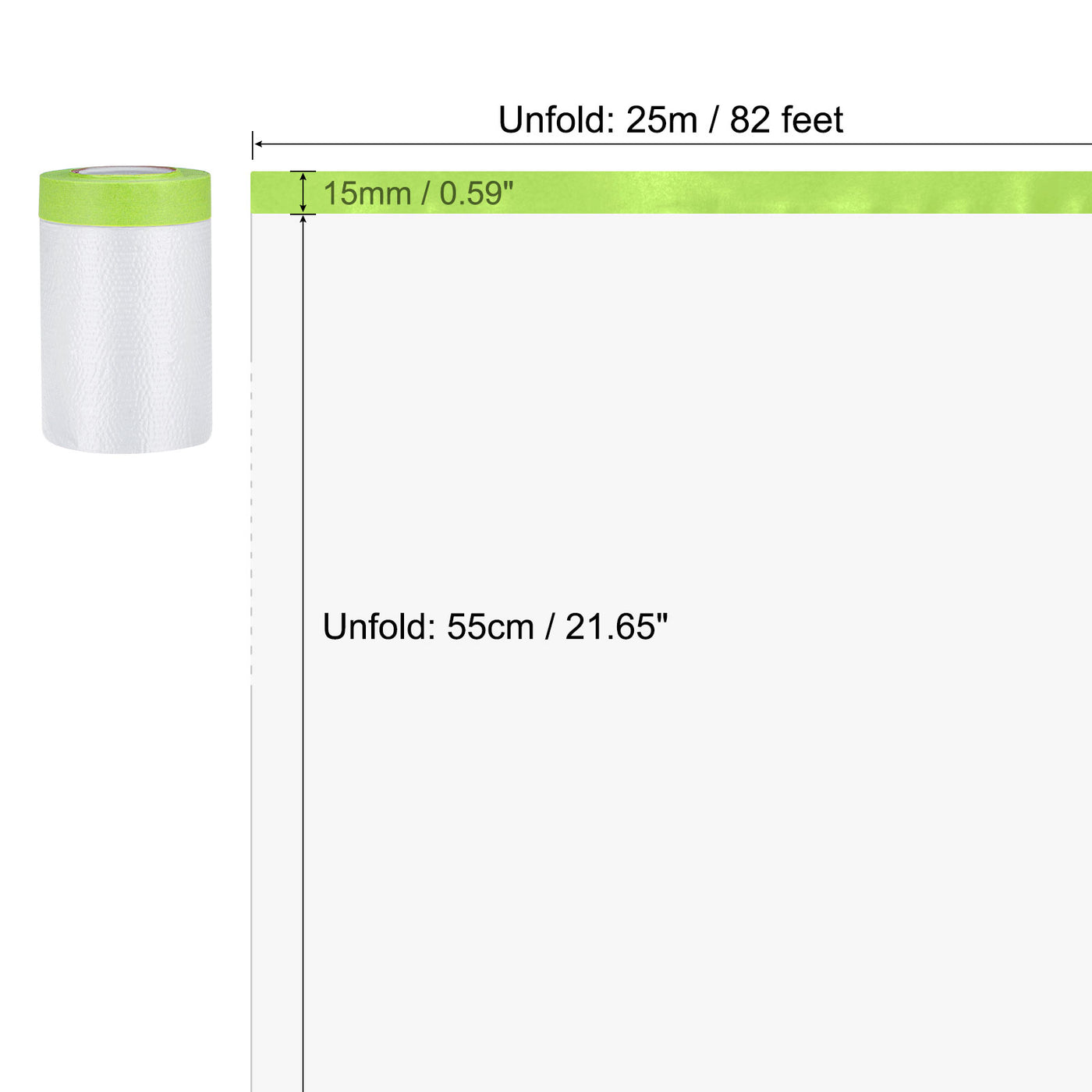Click the upper arrowhead of the 55cm line

pyautogui.click(x=303, y=220)
